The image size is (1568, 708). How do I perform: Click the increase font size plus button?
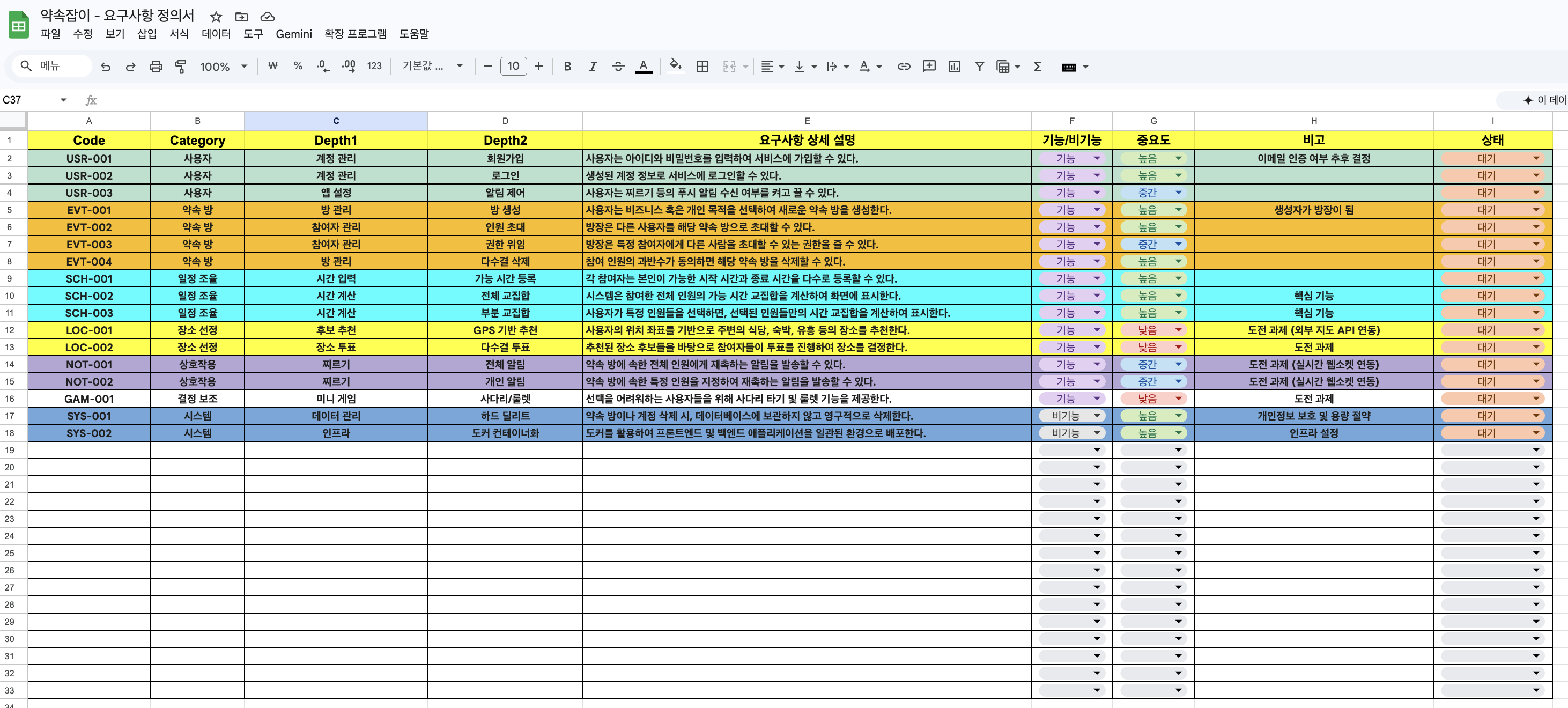click(539, 67)
